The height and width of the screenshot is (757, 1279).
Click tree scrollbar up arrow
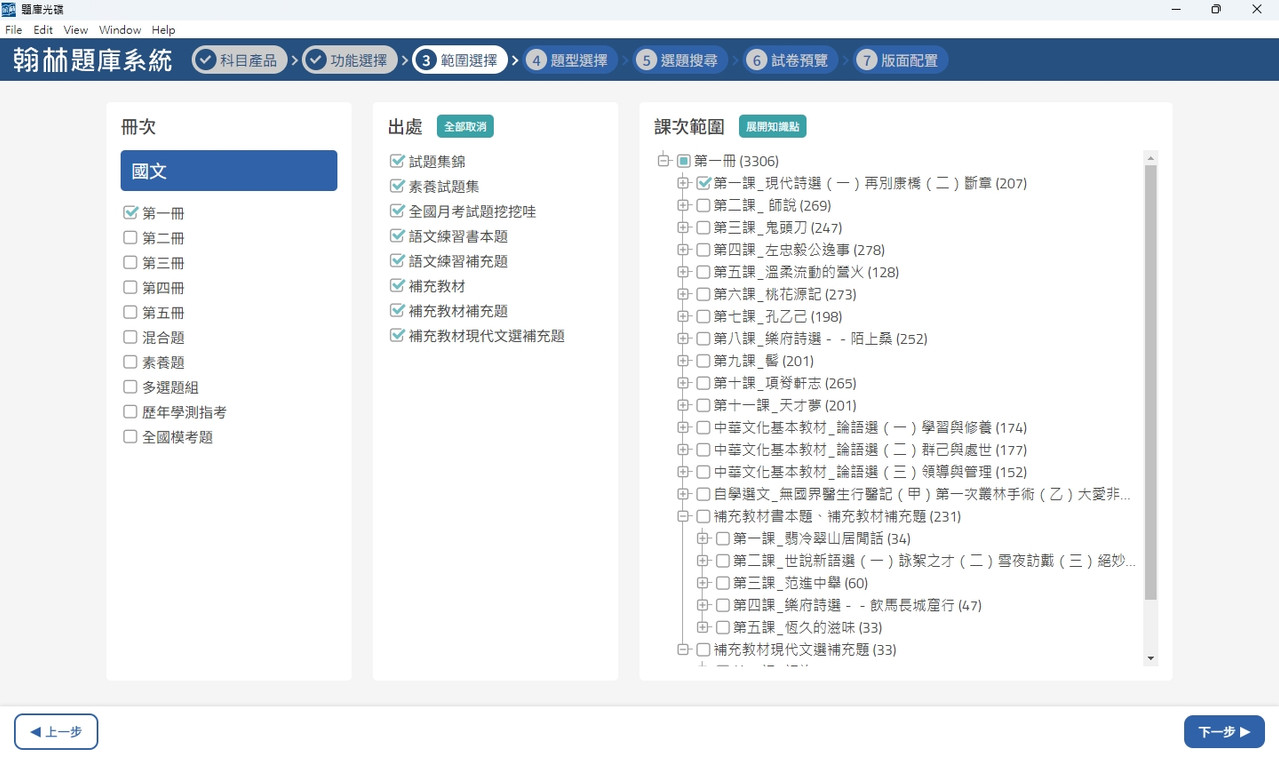[x=1150, y=158]
